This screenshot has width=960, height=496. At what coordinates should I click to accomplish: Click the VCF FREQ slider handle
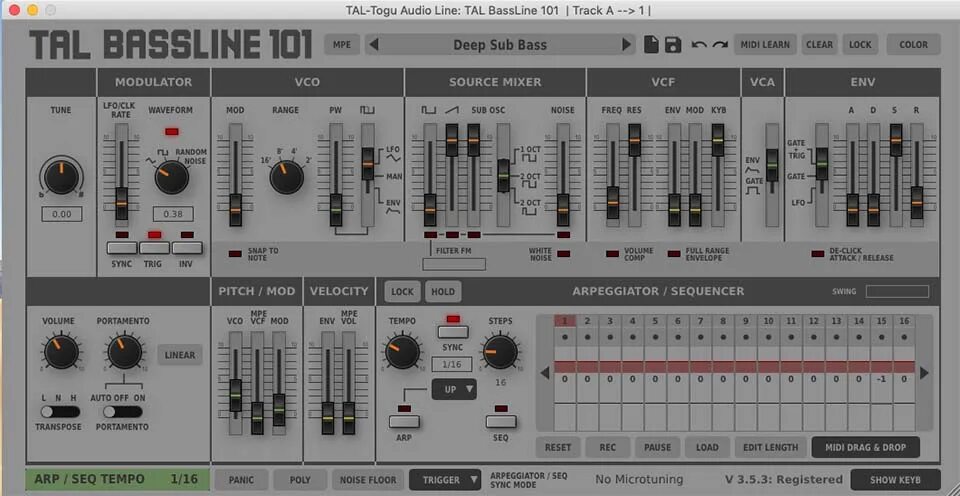click(613, 203)
